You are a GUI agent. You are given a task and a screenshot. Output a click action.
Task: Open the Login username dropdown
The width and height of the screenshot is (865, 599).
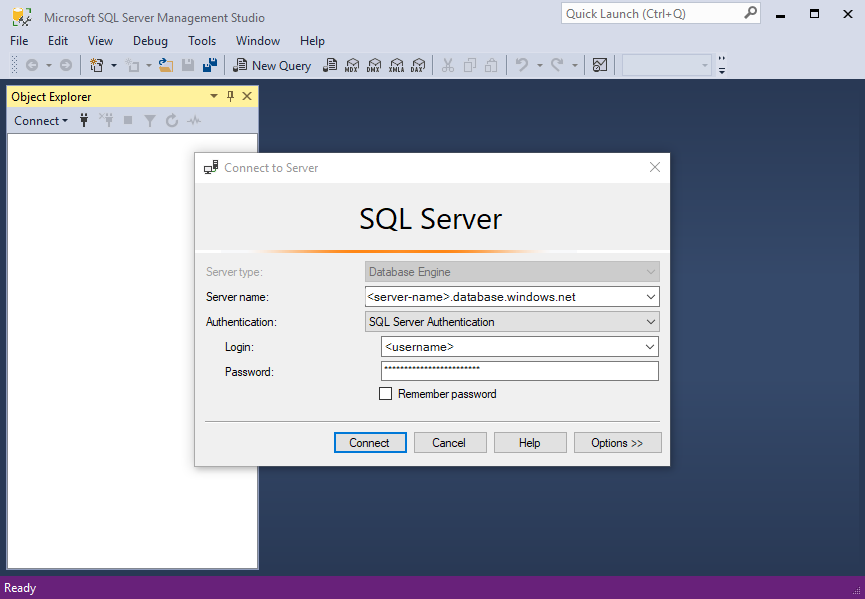[x=650, y=346]
